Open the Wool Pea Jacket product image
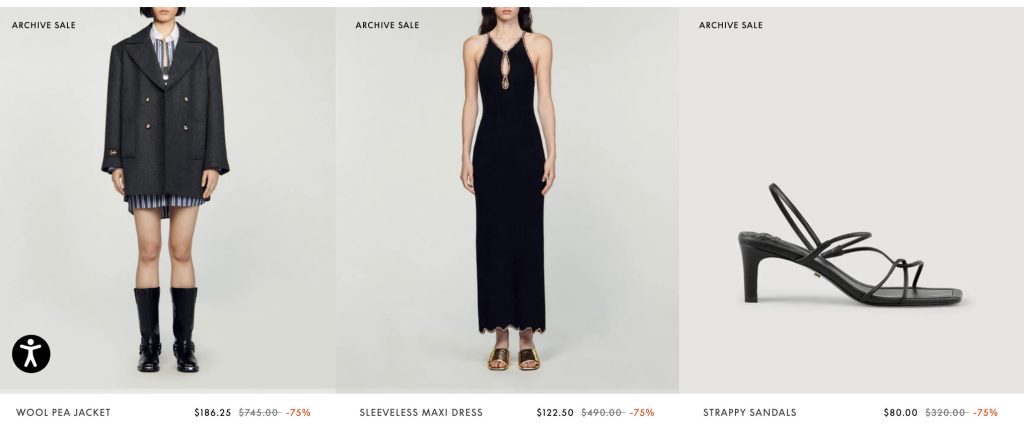 click(x=168, y=200)
